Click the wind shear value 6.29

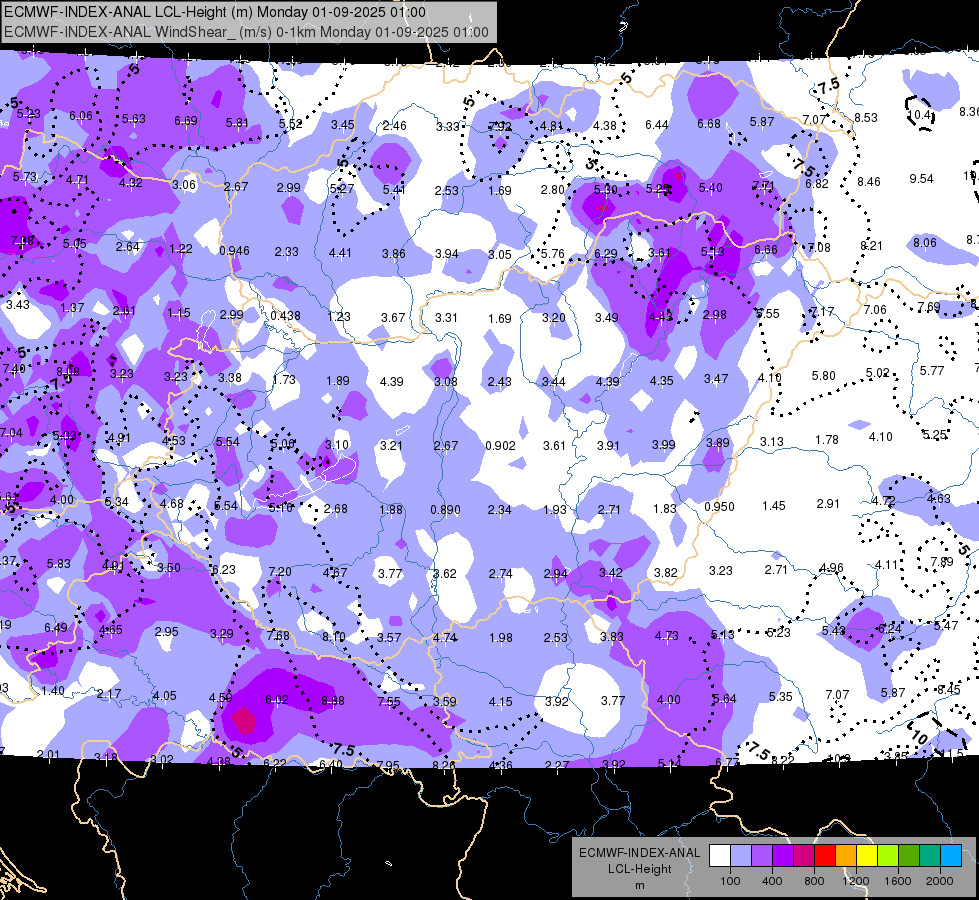[x=606, y=254]
